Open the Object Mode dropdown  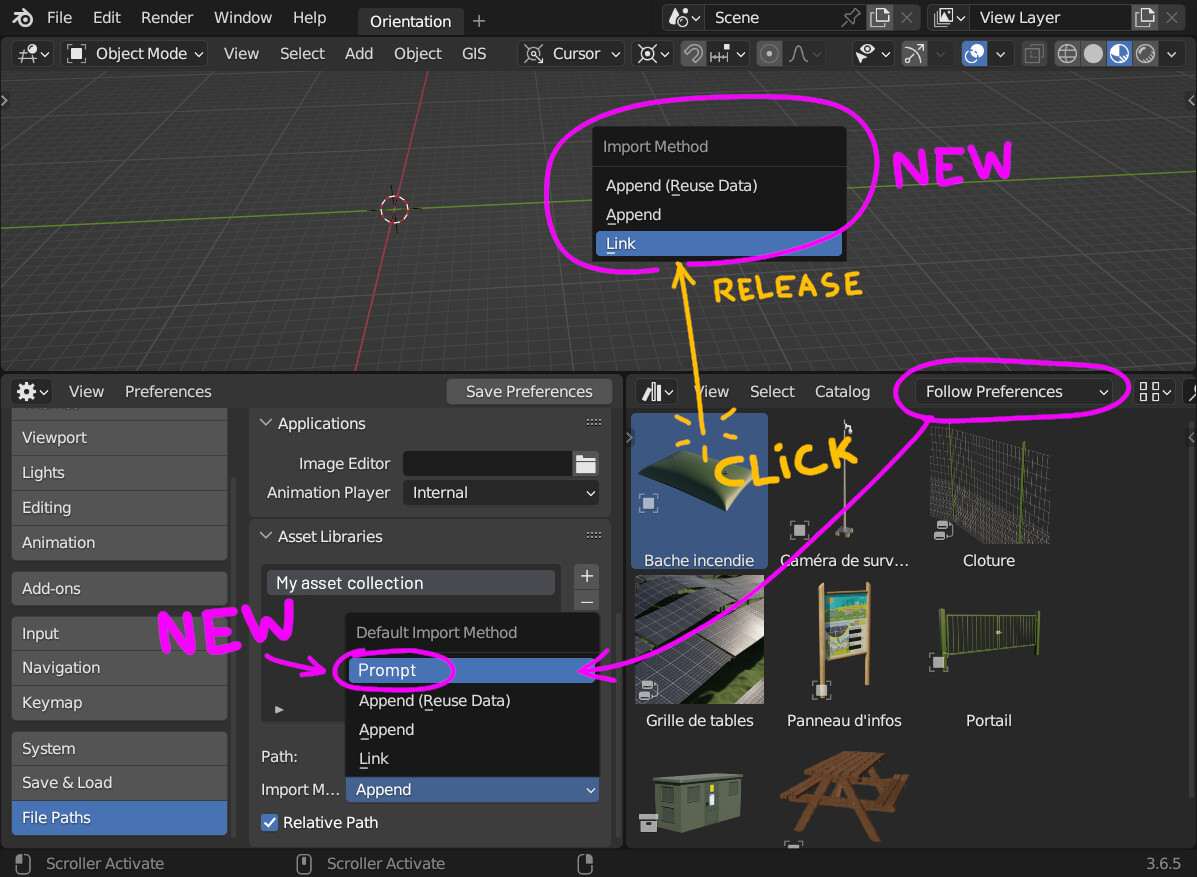(x=135, y=53)
